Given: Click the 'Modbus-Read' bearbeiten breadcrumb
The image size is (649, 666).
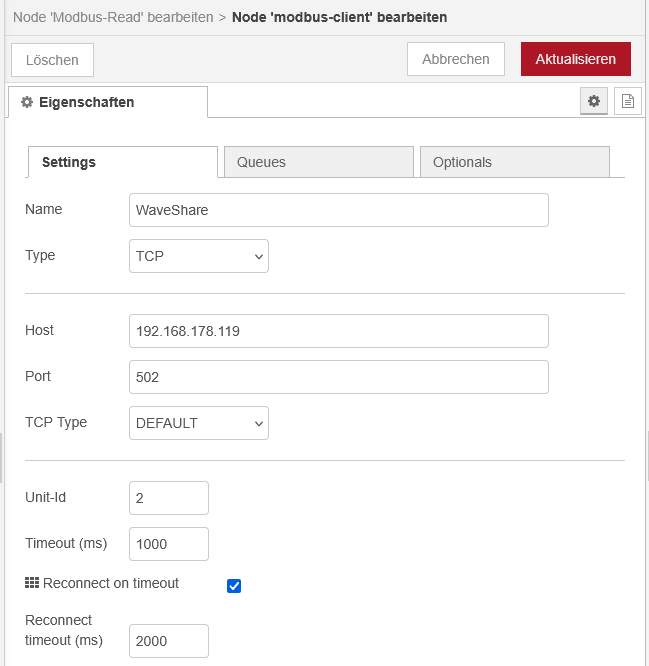Looking at the screenshot, I should click(111, 17).
